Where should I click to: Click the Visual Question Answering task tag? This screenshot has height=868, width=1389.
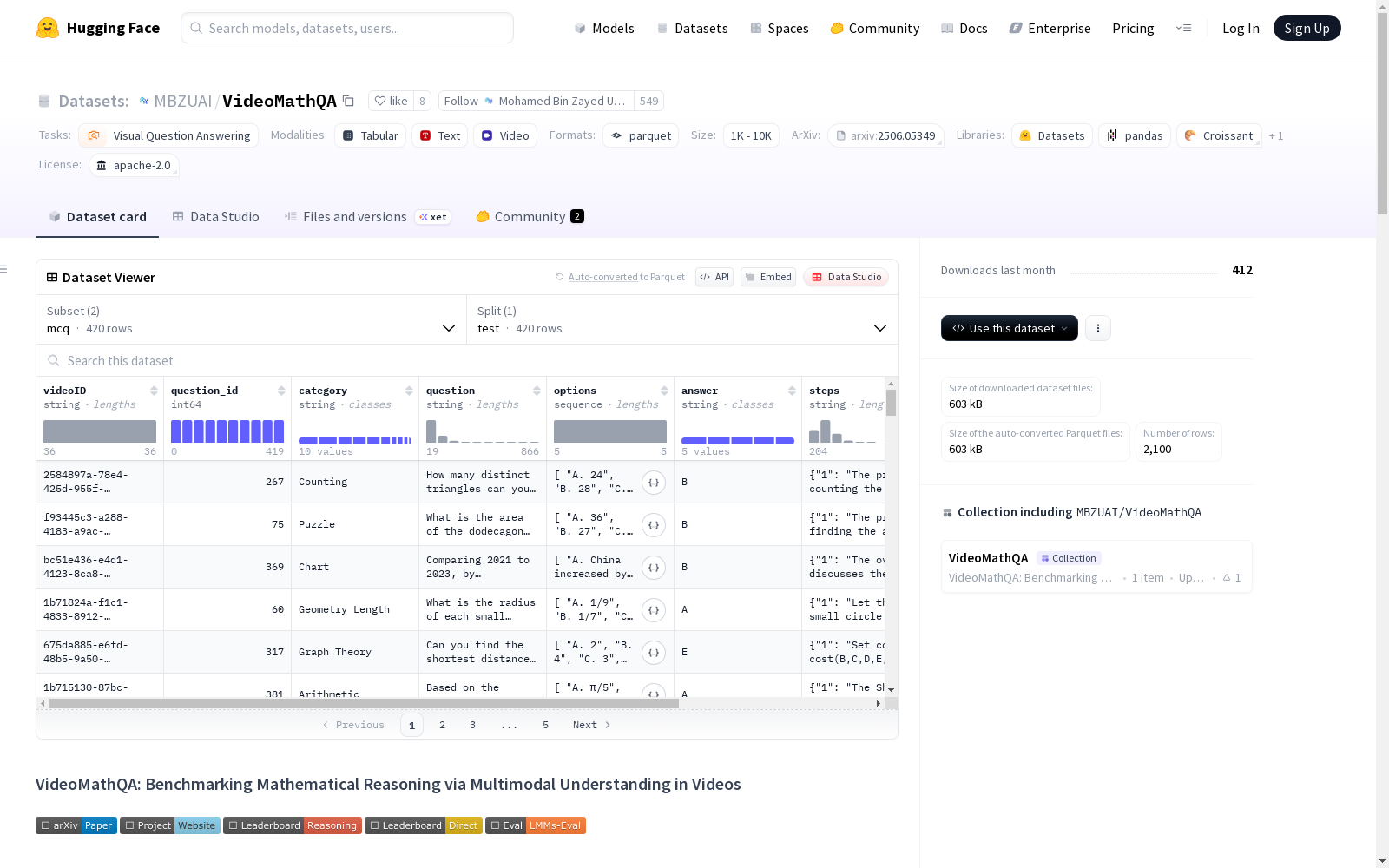(168, 135)
